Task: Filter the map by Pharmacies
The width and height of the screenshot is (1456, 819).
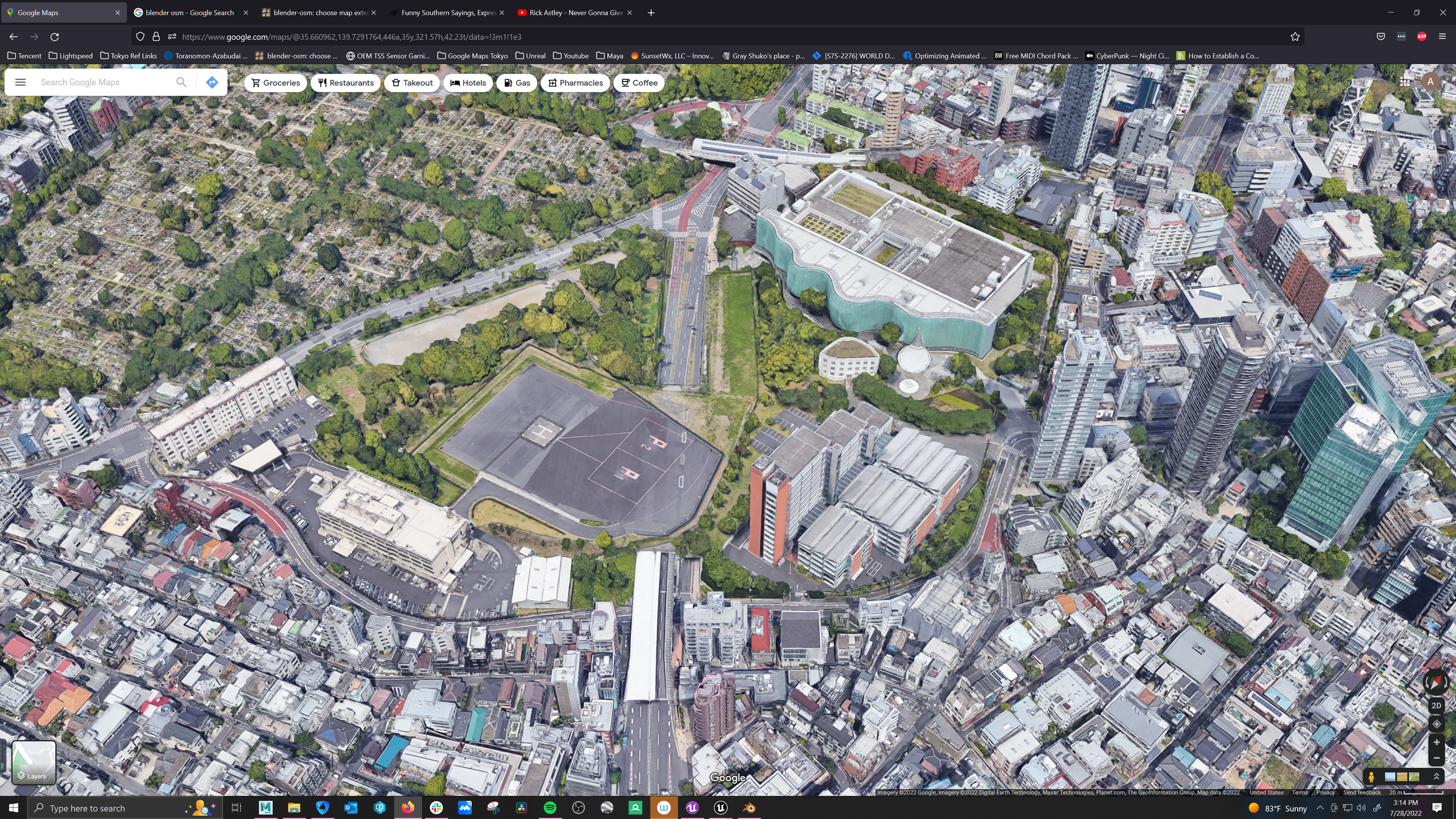Action: pyautogui.click(x=575, y=83)
